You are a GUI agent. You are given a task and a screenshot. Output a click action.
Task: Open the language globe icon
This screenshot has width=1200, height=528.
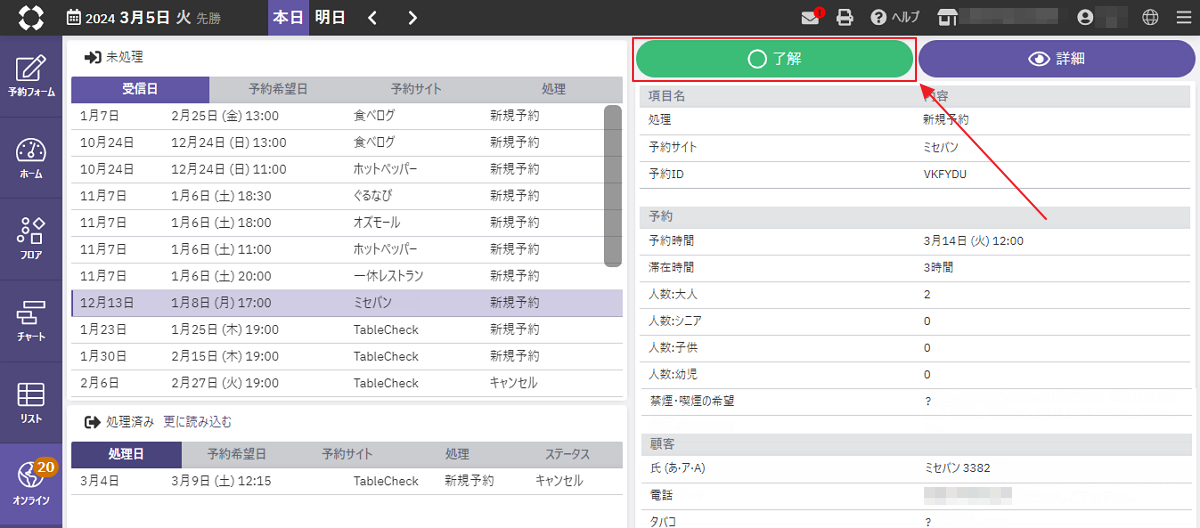[1150, 18]
